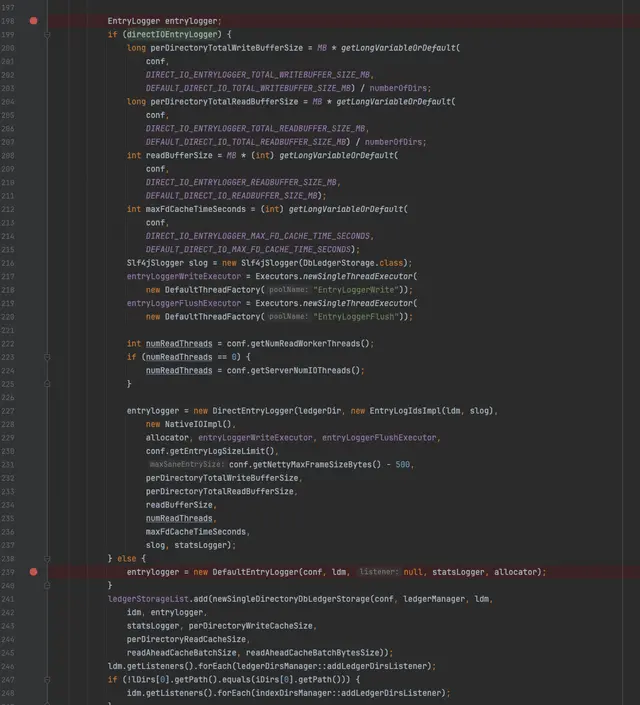This screenshot has height=705, width=640.
Task: Click 'perDirectoryReadCacheSize' on line 244
Action: (x=186, y=639)
